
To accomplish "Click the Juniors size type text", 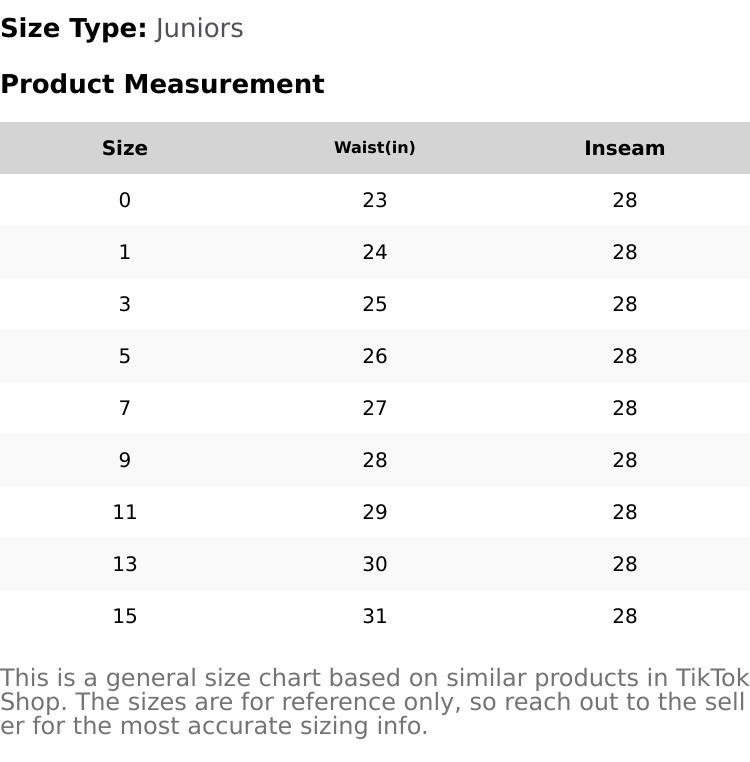I will 199,29.
